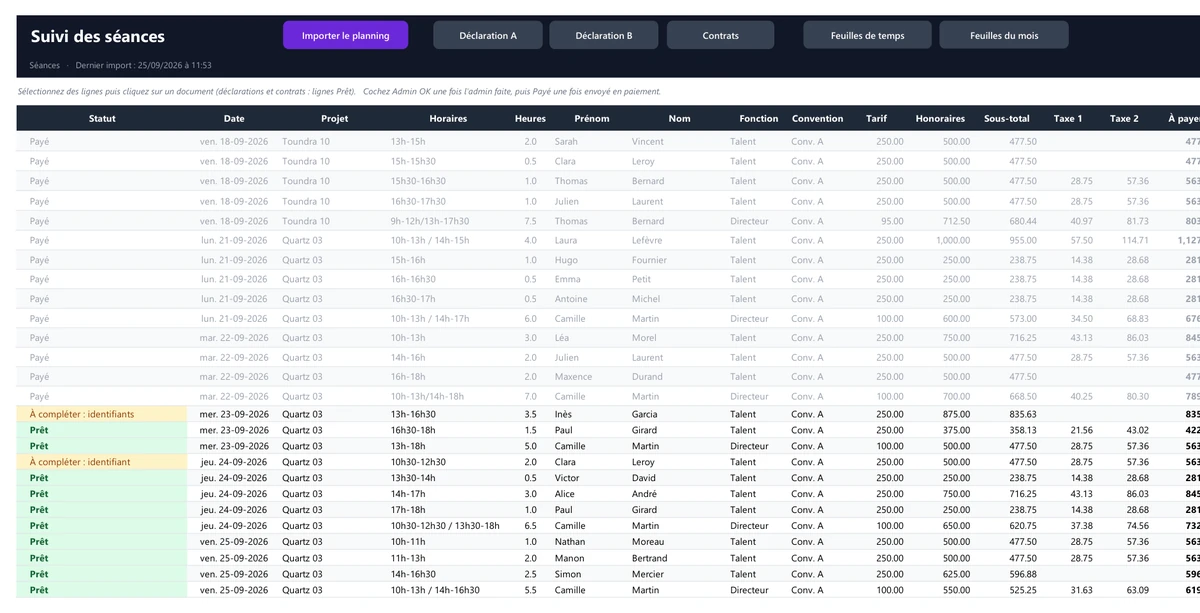Open the Contrats button
1200x613 pixels.
coord(721,35)
